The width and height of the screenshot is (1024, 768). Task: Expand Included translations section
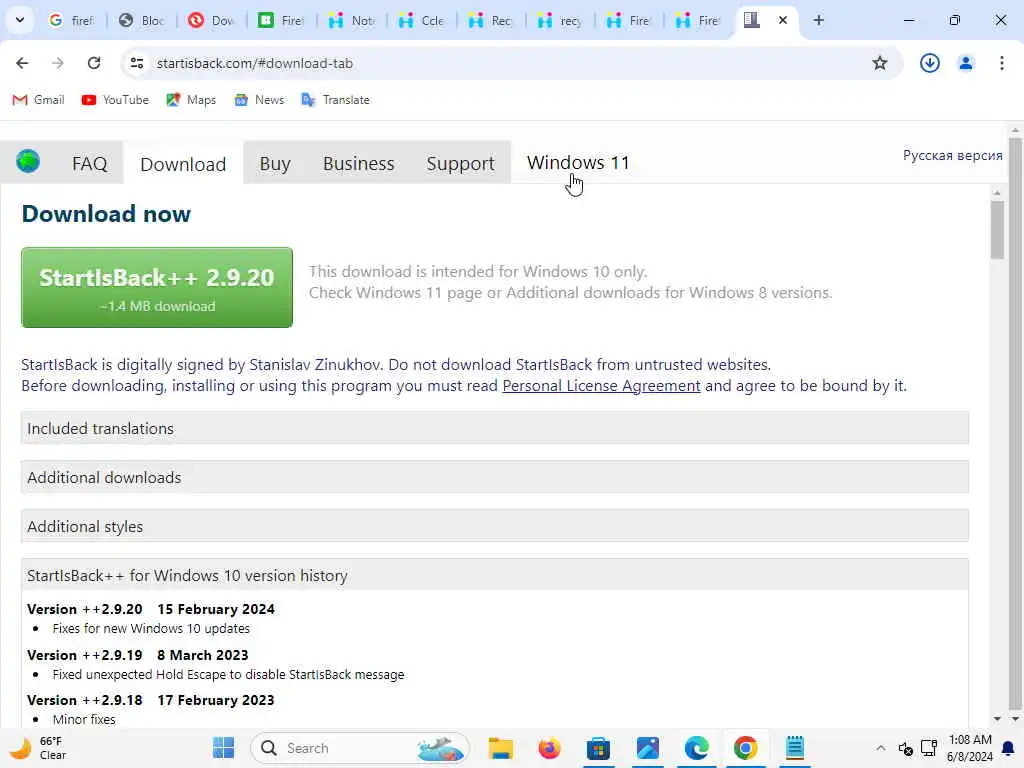click(494, 428)
